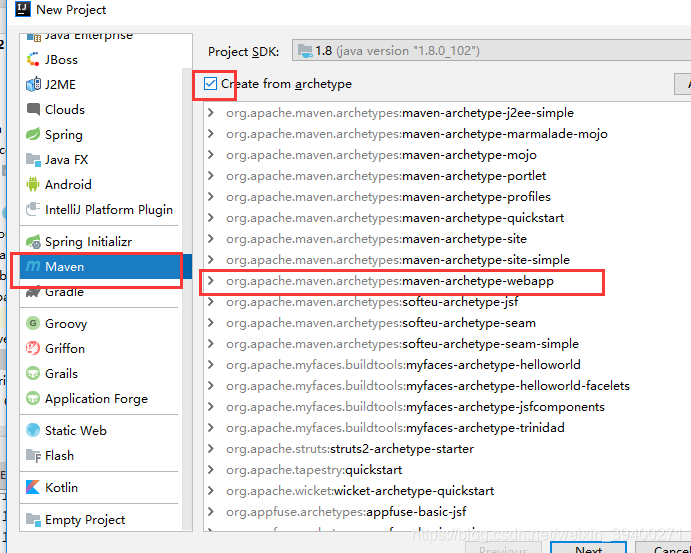
Task: Click the Application Forge icon
Action: point(33,398)
